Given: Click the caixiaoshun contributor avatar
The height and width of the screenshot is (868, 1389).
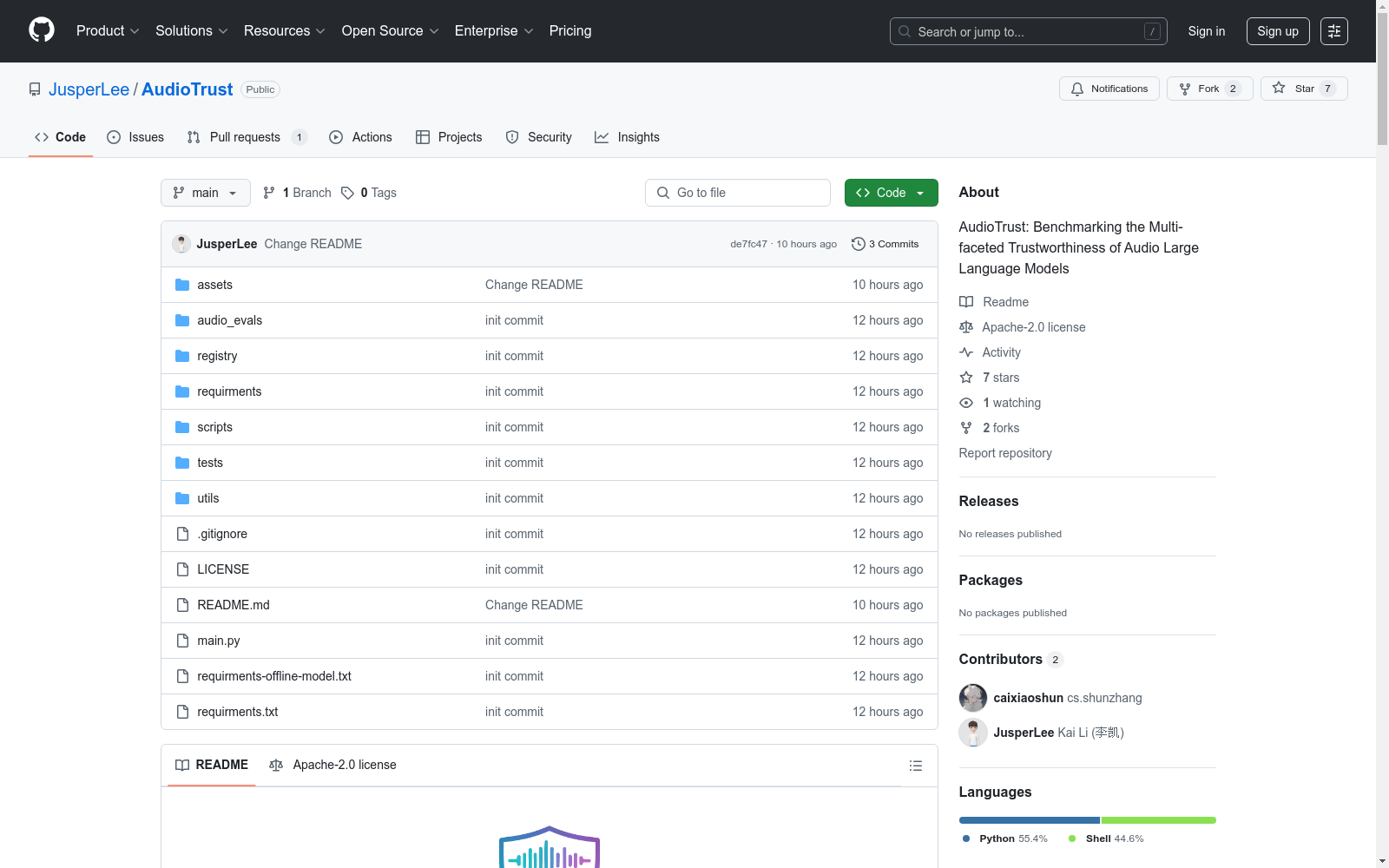Looking at the screenshot, I should (x=973, y=698).
